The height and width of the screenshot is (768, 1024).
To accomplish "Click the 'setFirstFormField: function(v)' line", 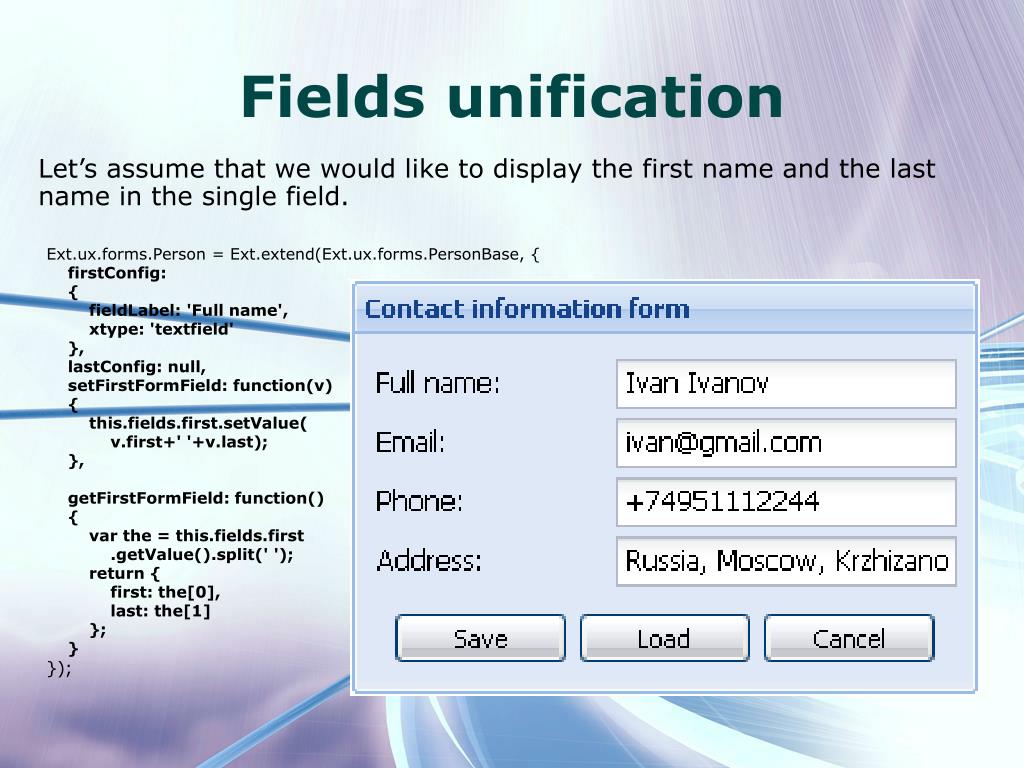I will click(x=200, y=386).
